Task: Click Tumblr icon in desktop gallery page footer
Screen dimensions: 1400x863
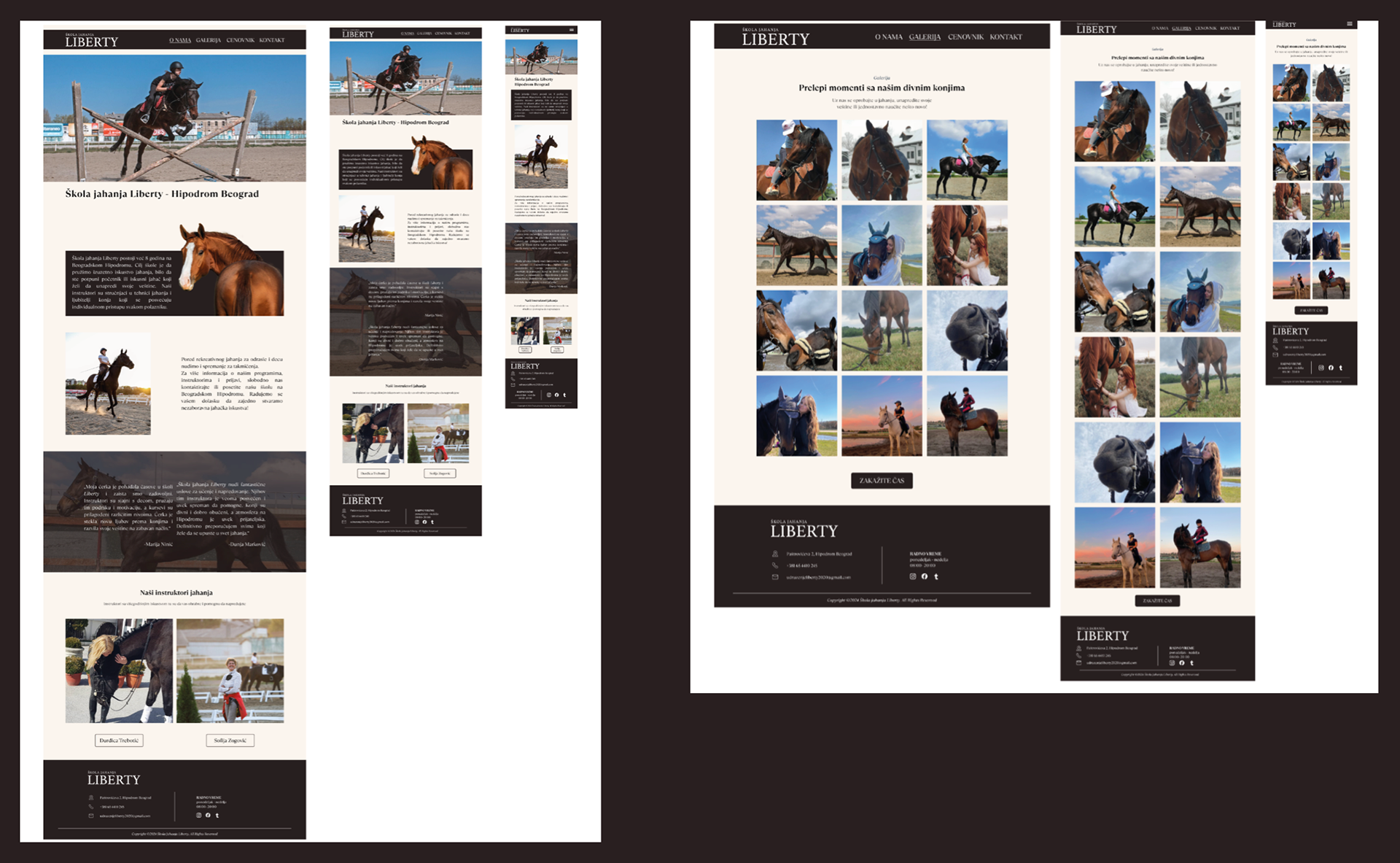Action: 936,576
